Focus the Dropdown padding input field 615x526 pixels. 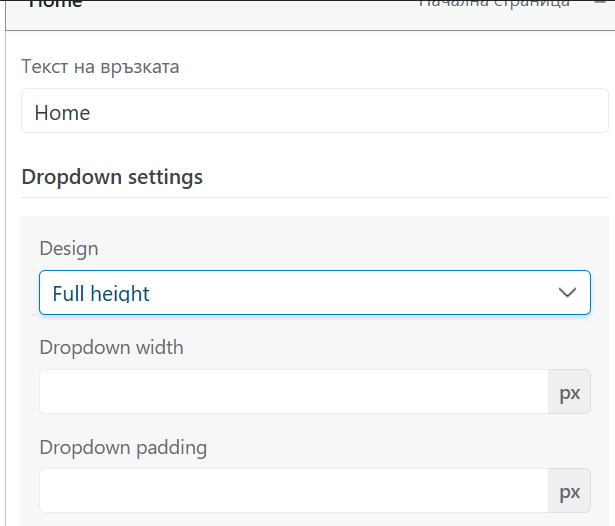[x=293, y=491]
